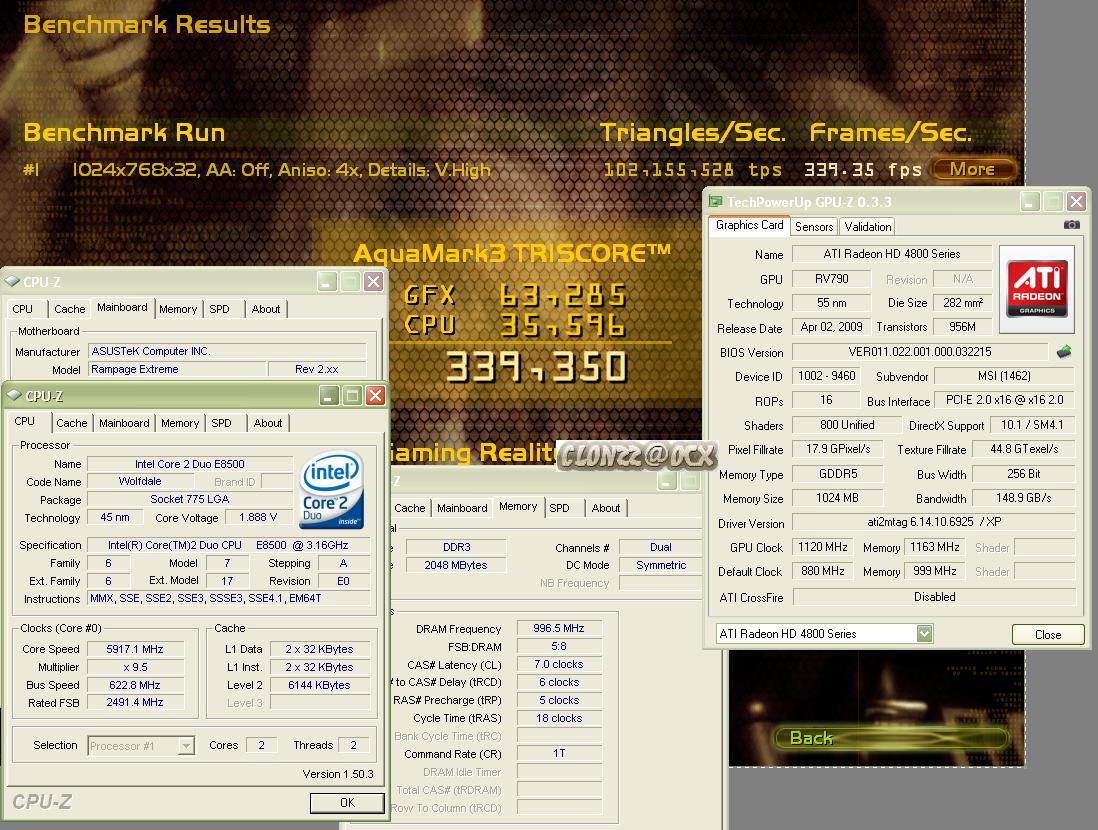
Task: Open SPD tab in CPU-Z Memory window
Action: (x=559, y=508)
